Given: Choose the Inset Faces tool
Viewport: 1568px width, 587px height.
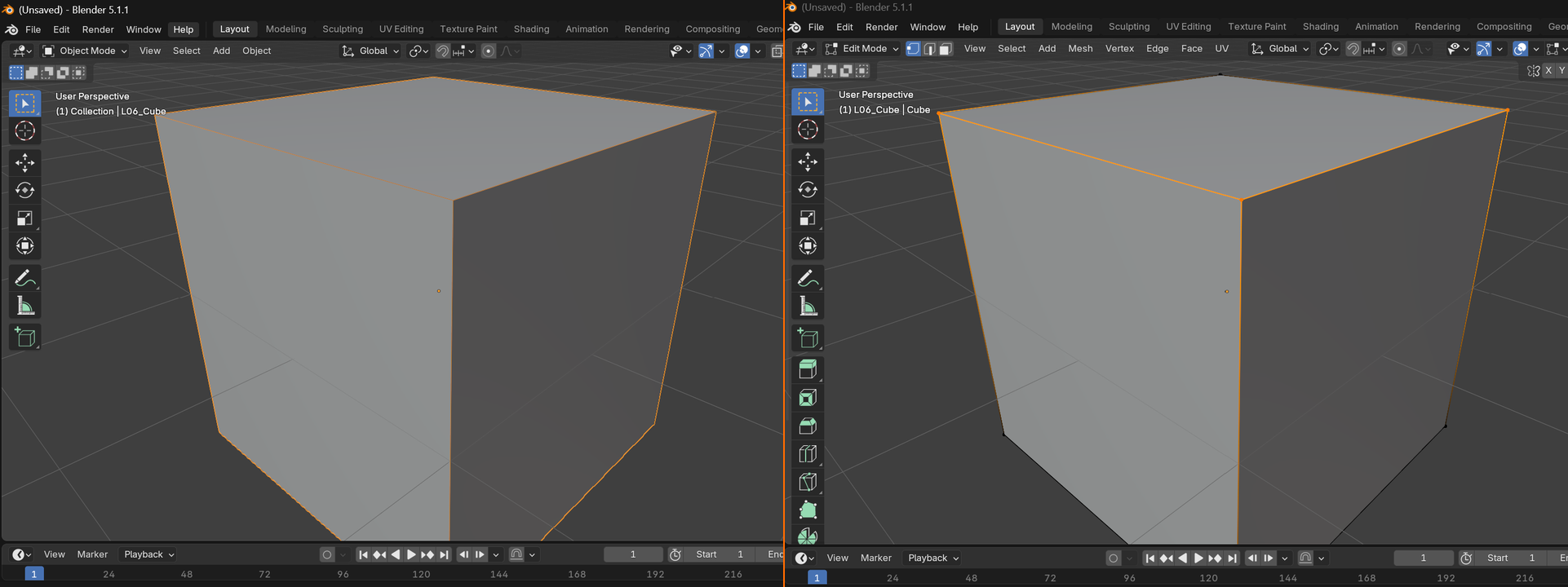Looking at the screenshot, I should [x=808, y=398].
